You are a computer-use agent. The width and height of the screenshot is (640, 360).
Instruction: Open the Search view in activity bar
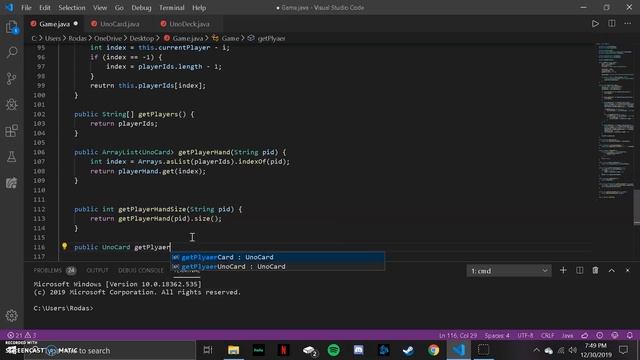12,52
